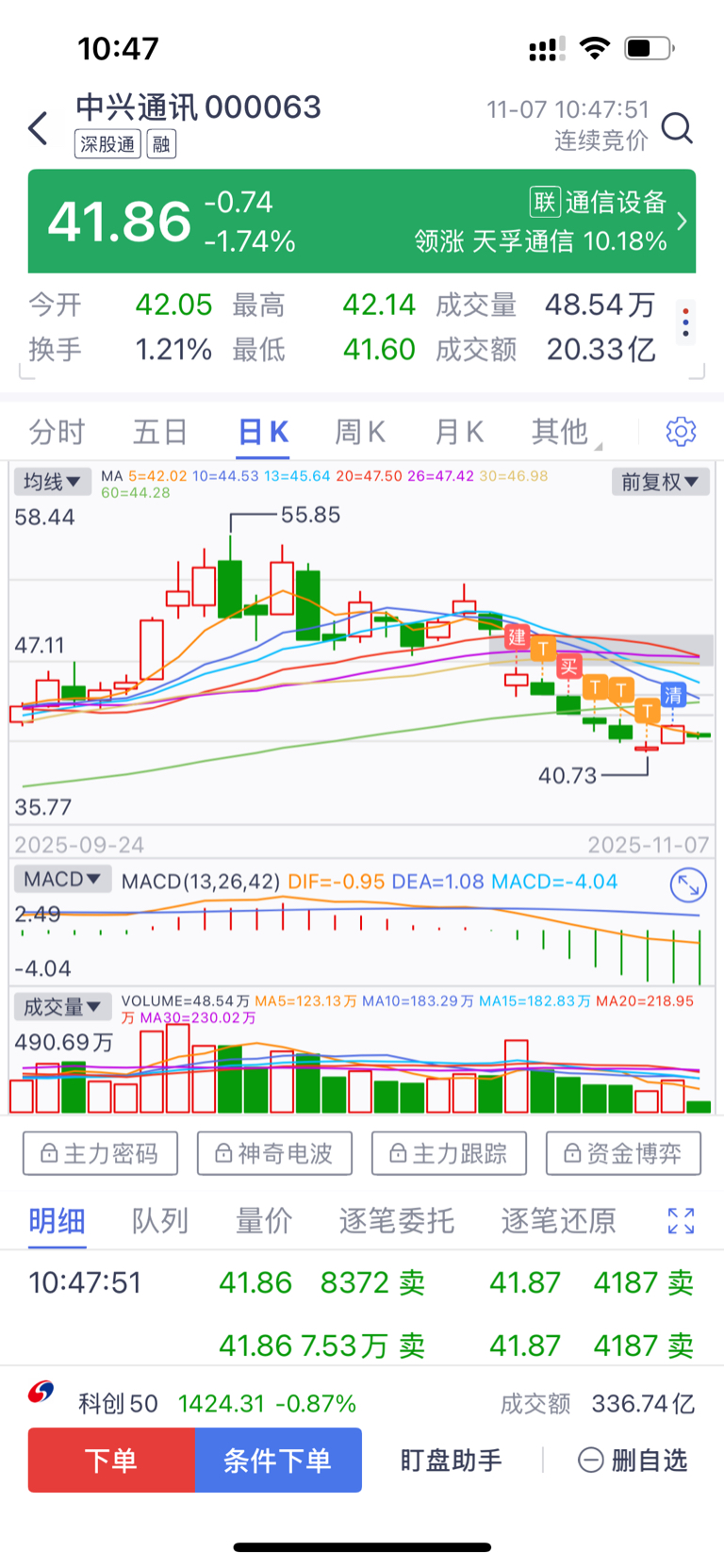Open sector banner chevron arrow

coord(682,222)
